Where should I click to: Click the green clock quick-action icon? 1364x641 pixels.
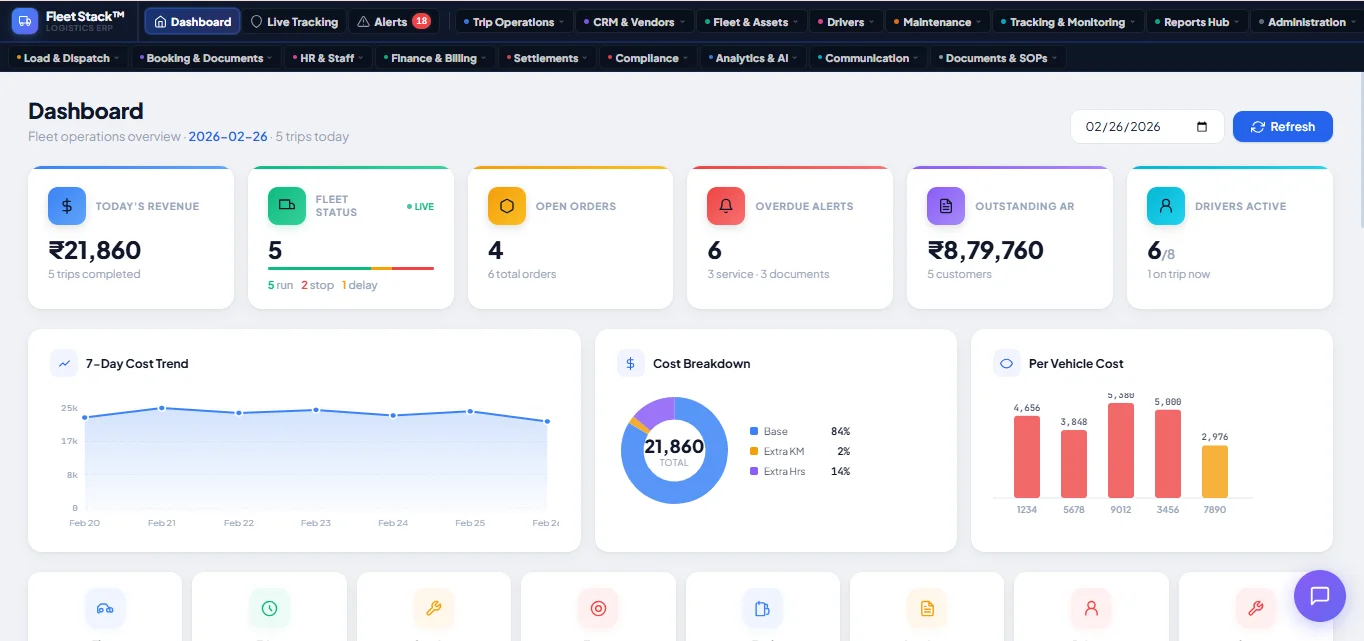coord(269,608)
